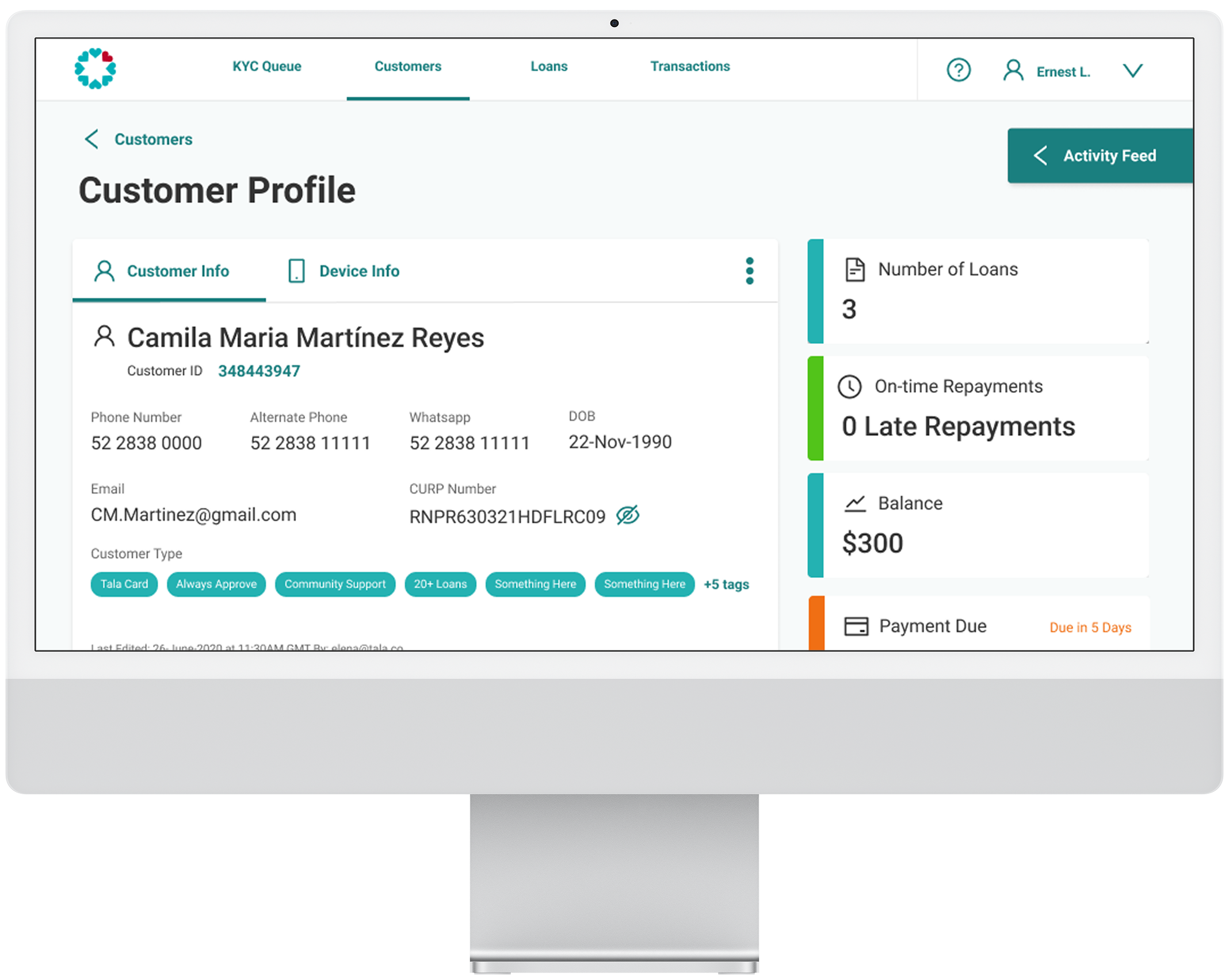Click the clock icon beside On-time Repayments

point(850,386)
